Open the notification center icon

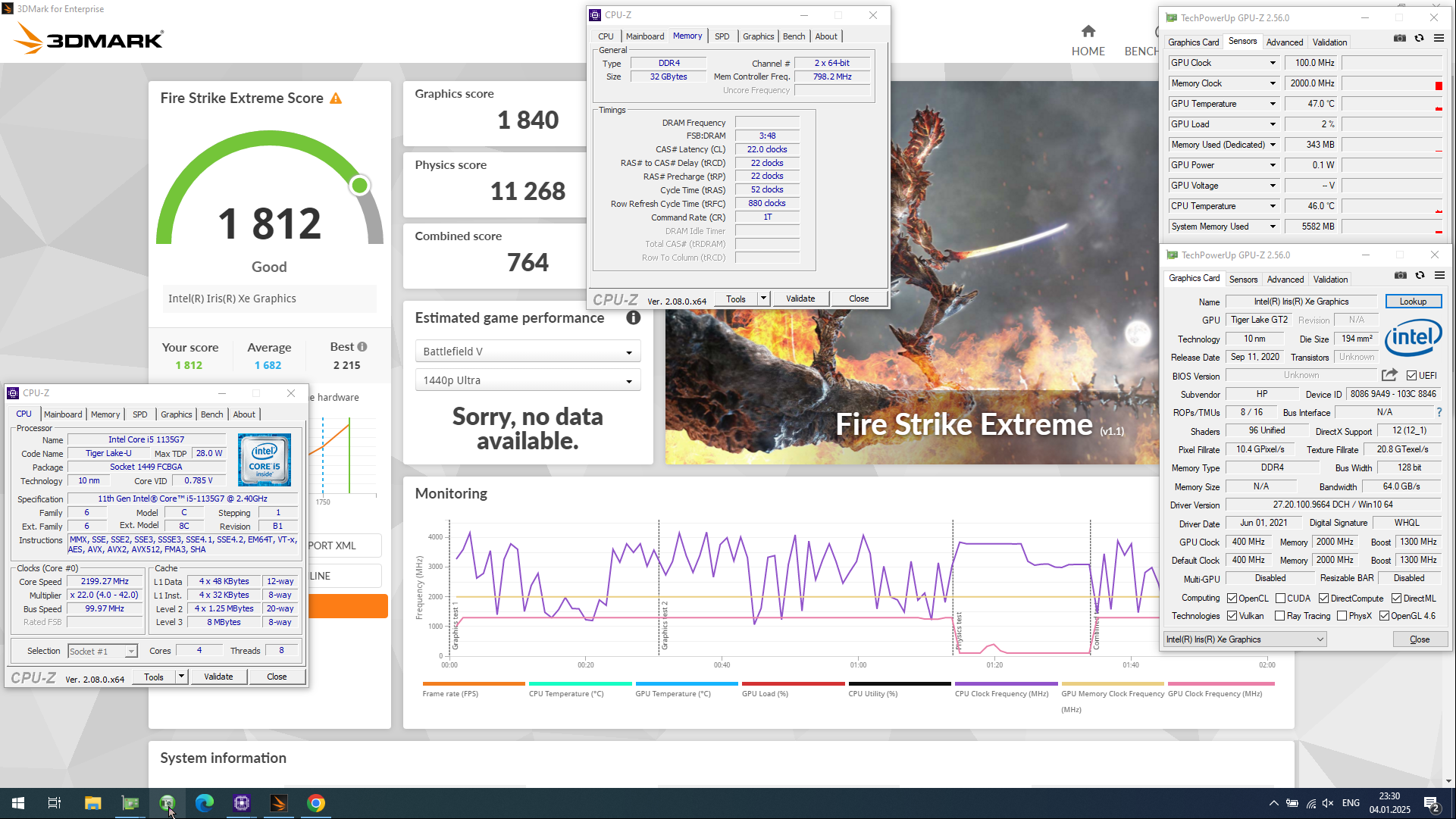[1431, 804]
